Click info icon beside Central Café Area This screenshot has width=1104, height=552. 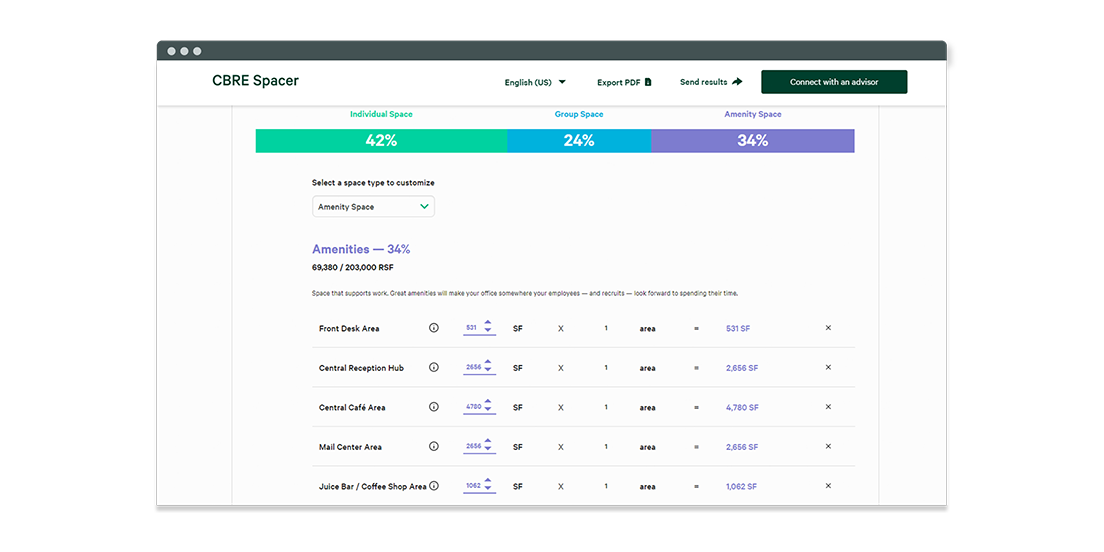click(434, 407)
